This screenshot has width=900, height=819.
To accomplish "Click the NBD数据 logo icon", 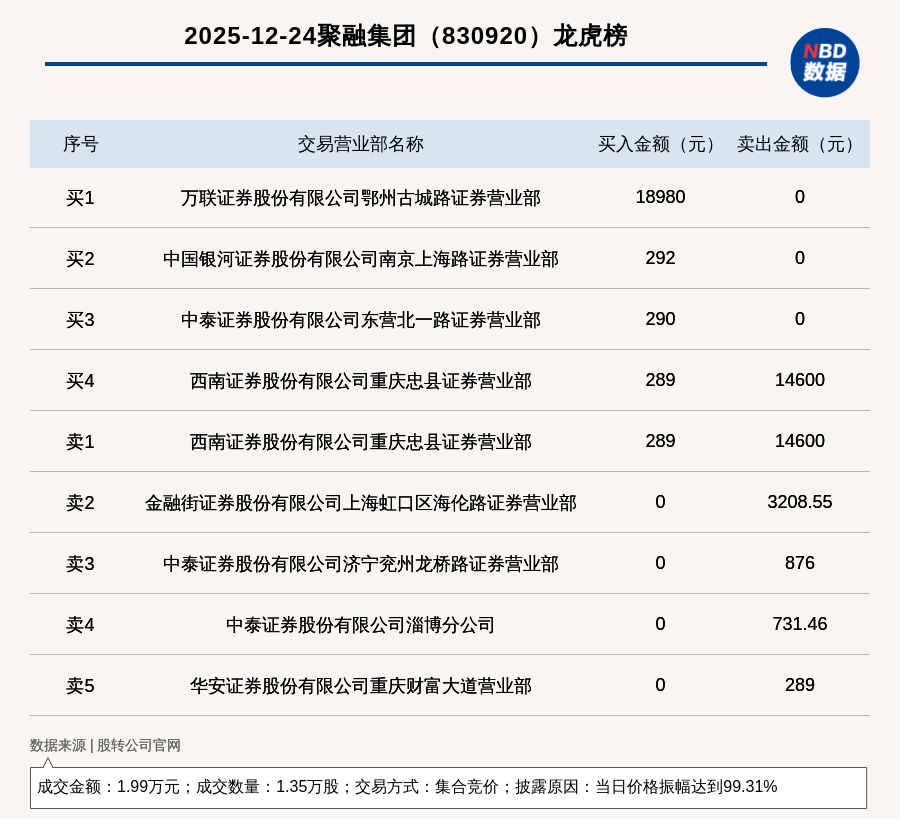I will [x=824, y=62].
